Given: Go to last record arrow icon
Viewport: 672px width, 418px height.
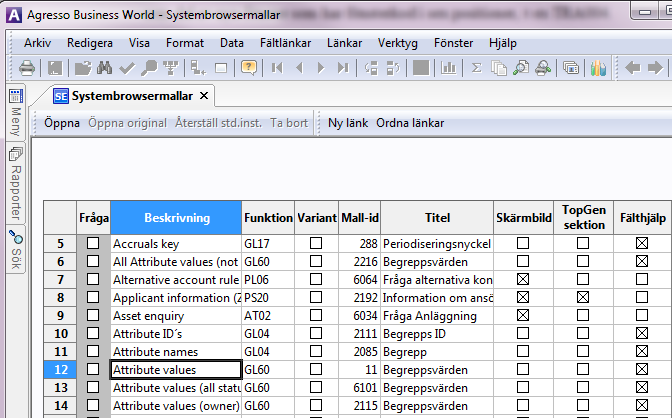Looking at the screenshot, I should 343,68.
